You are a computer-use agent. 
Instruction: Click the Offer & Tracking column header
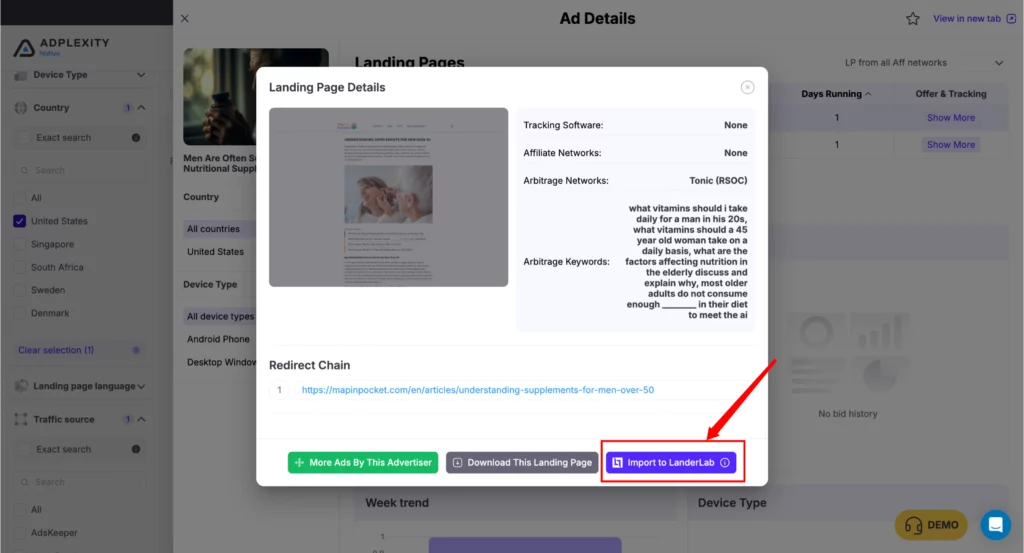point(951,94)
